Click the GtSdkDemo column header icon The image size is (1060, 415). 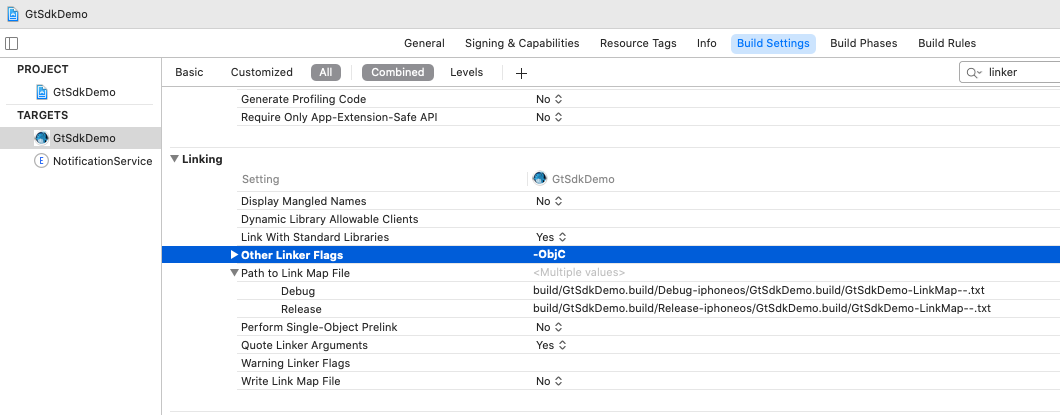(540, 179)
